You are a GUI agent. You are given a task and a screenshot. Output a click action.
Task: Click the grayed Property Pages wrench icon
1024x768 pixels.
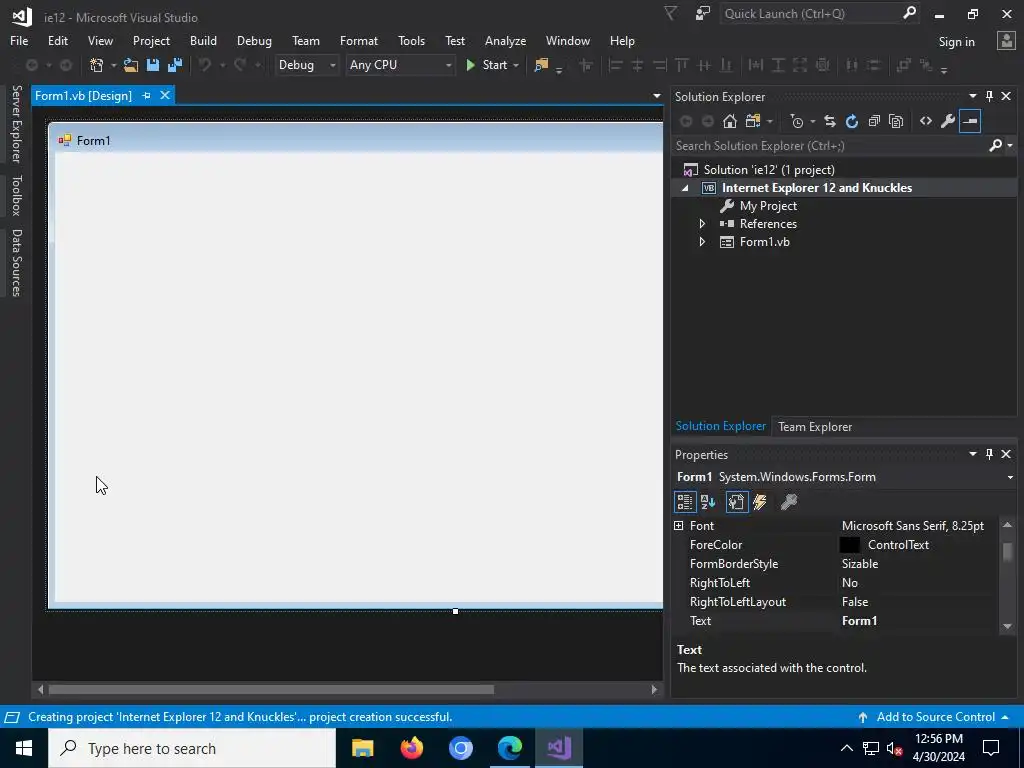(789, 502)
